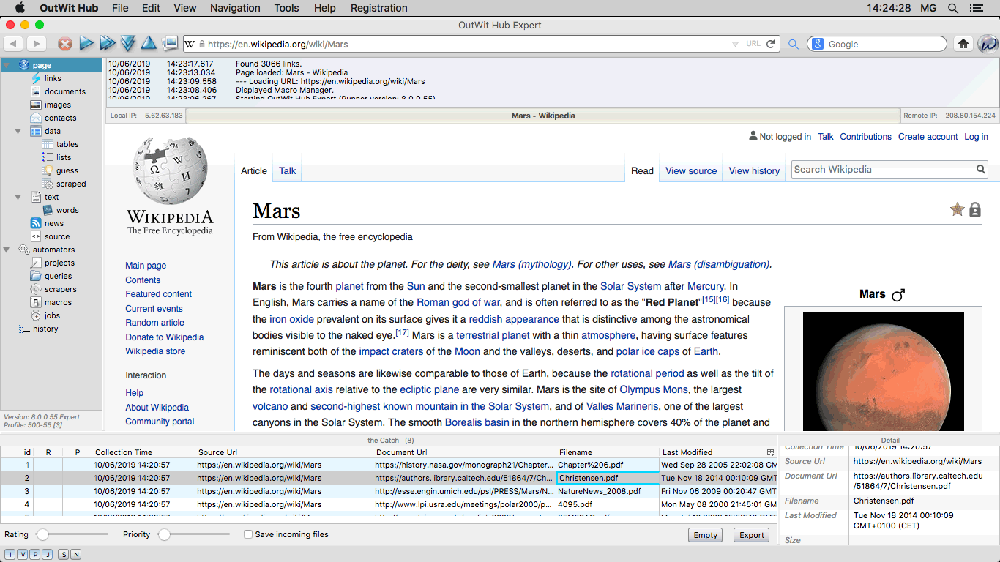Image resolution: width=1000 pixels, height=562 pixels.
Task: Click the slideshow pictures toolbar icon
Action: point(170,43)
